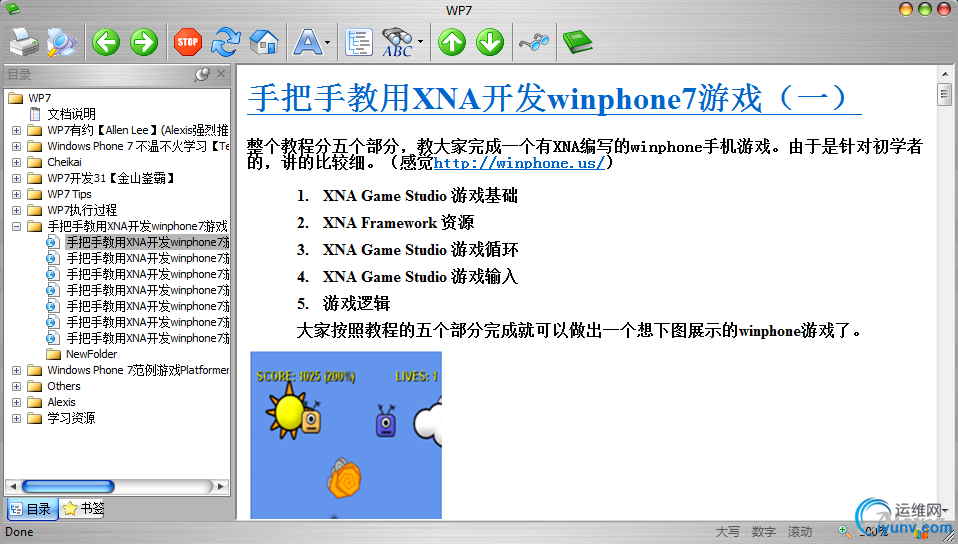Open the 文档说明 document
958x544 pixels.
pyautogui.click(x=71, y=114)
